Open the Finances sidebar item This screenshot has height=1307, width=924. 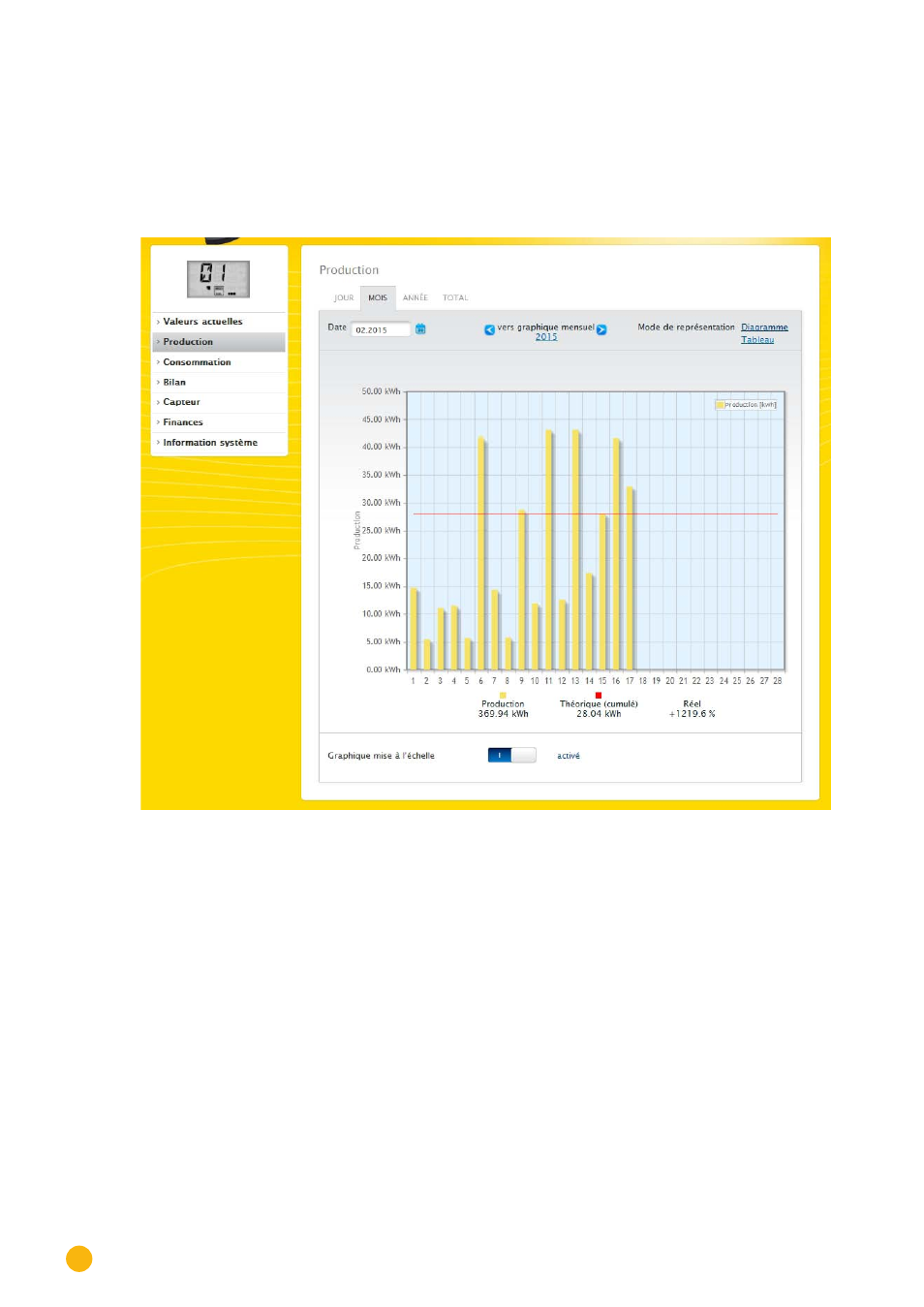click(x=219, y=422)
